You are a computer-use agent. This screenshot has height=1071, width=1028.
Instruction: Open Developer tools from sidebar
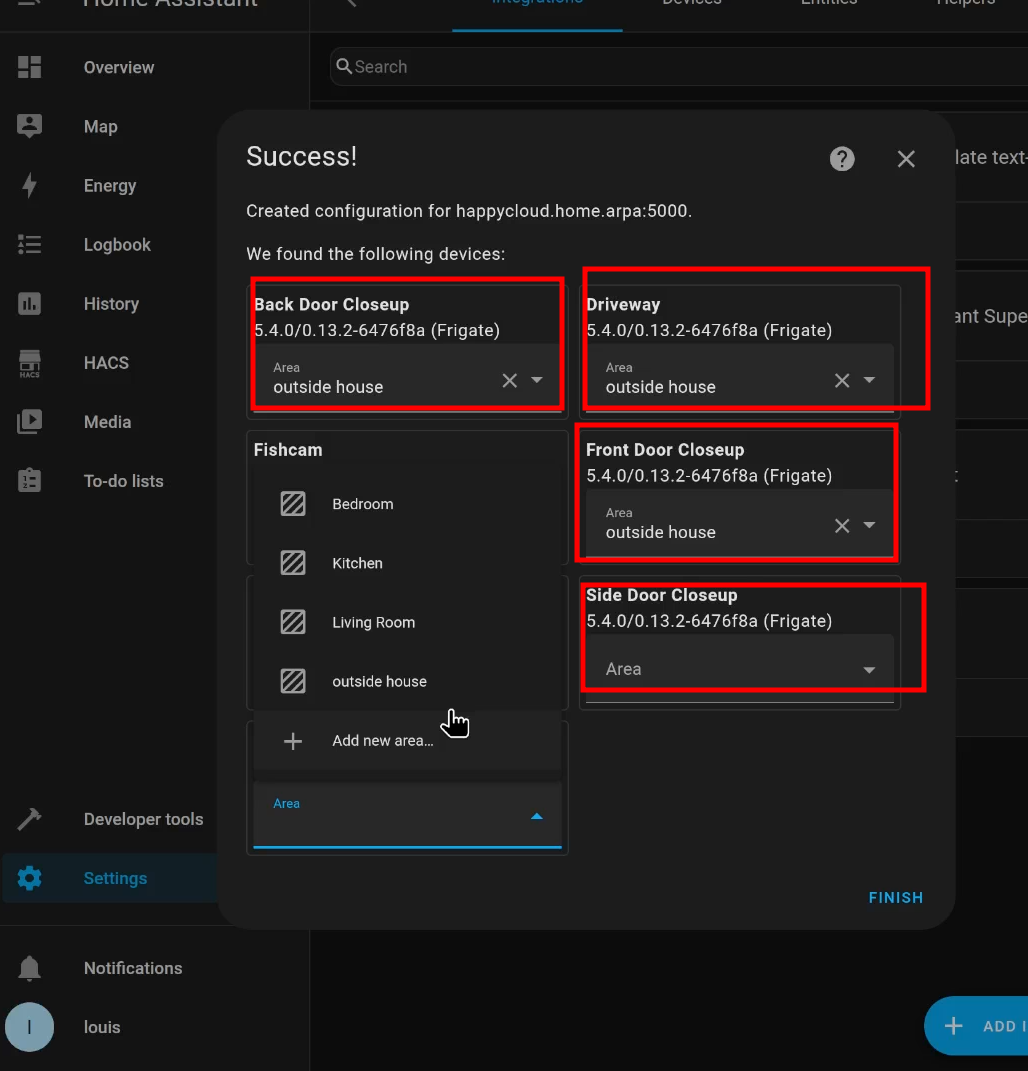[143, 819]
